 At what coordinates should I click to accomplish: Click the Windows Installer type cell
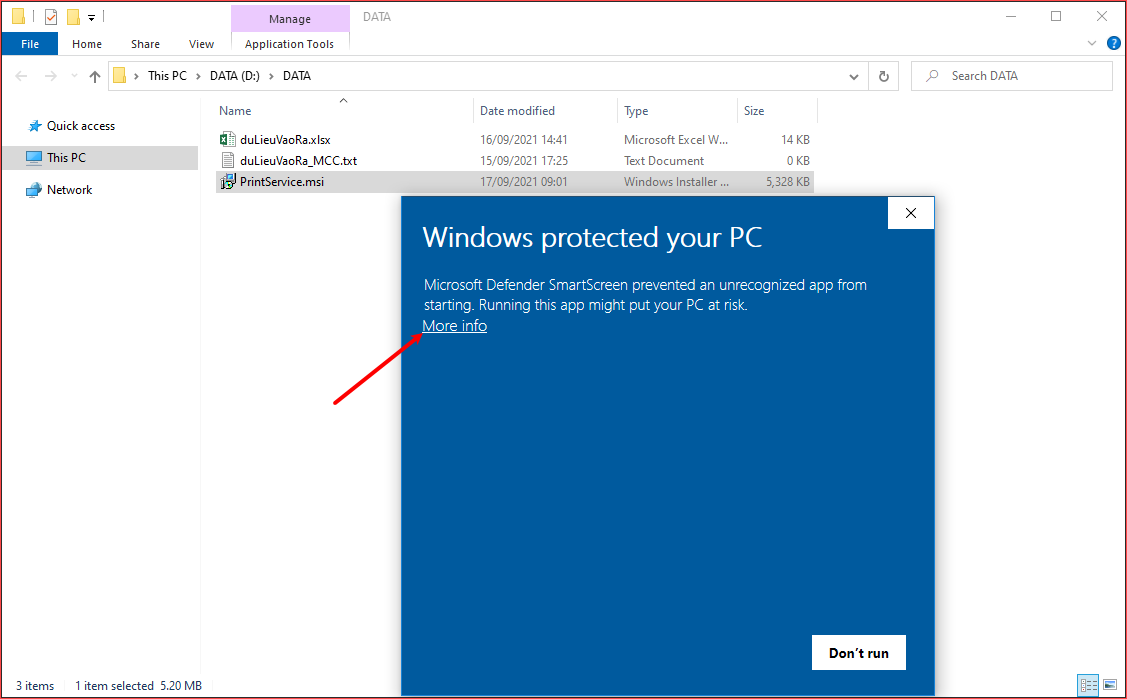(676, 182)
